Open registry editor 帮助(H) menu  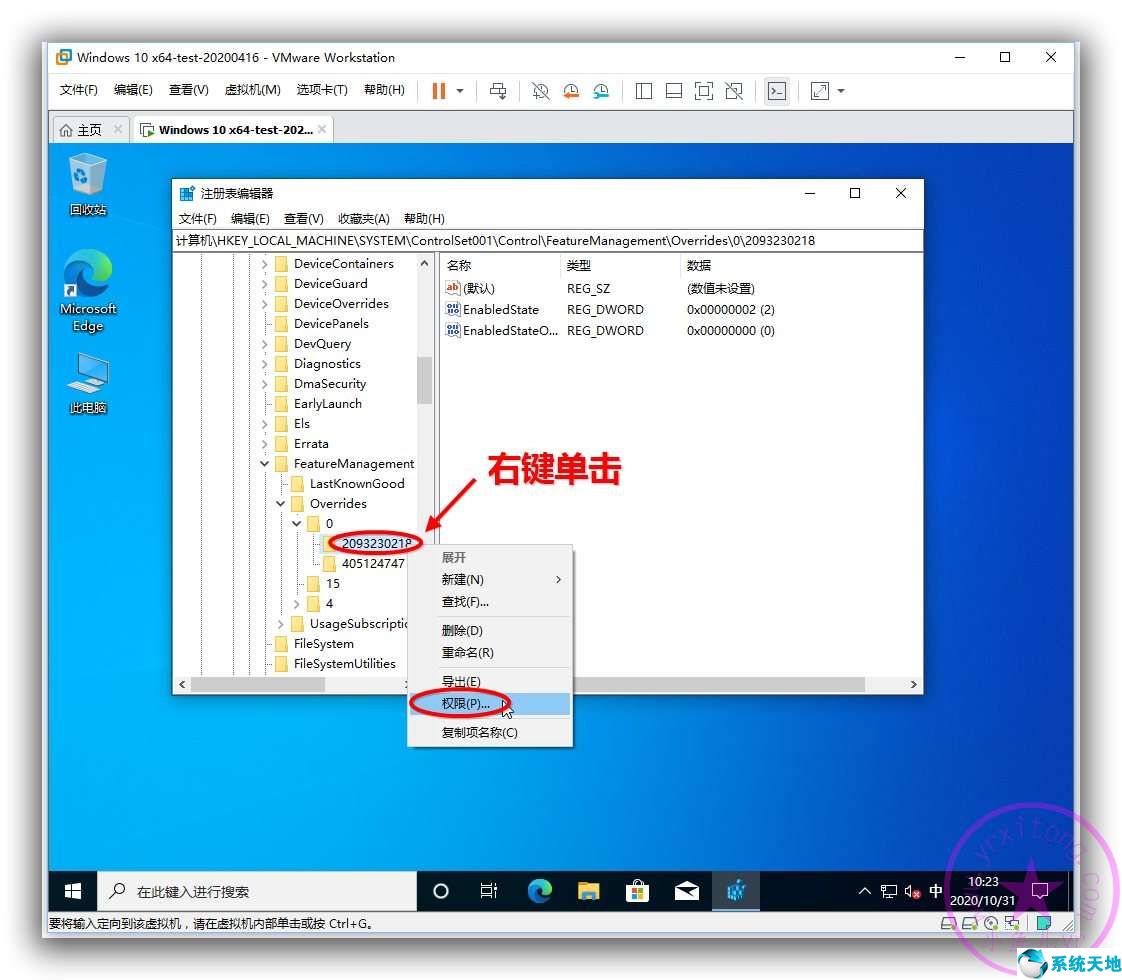pyautogui.click(x=424, y=218)
